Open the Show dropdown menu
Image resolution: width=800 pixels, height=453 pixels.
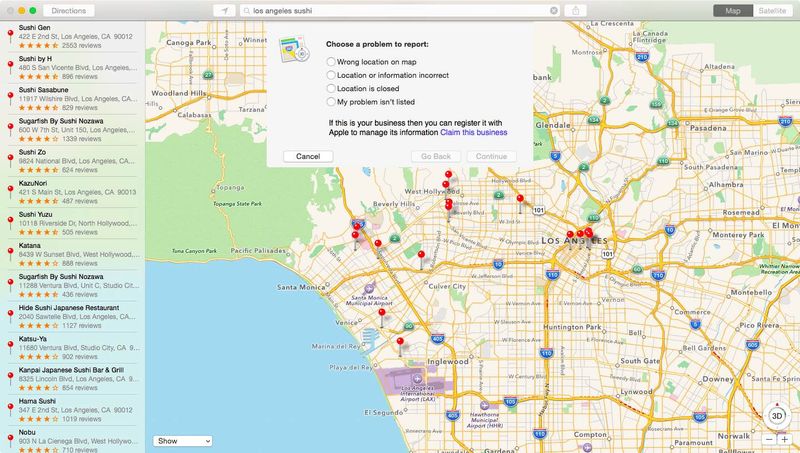(x=182, y=441)
